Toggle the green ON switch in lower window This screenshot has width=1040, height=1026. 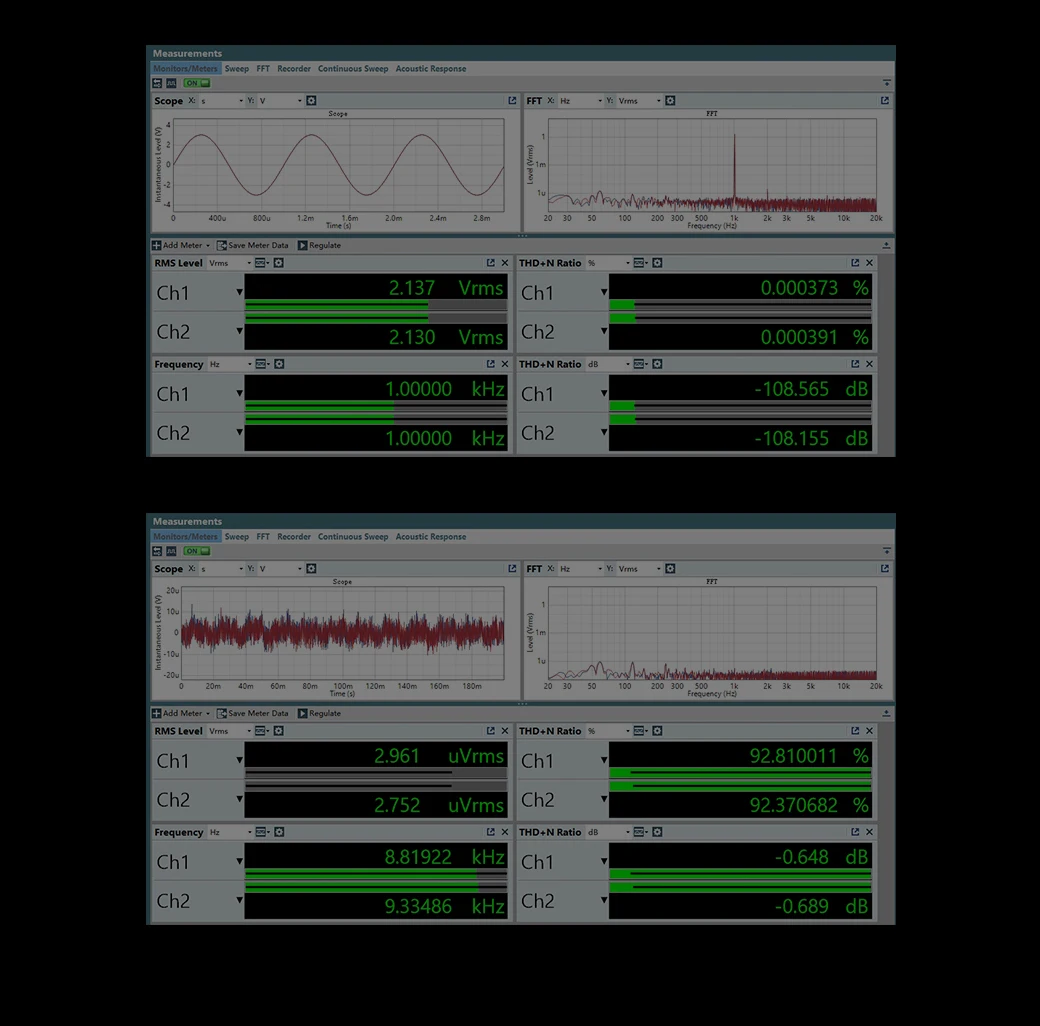pyautogui.click(x=197, y=551)
